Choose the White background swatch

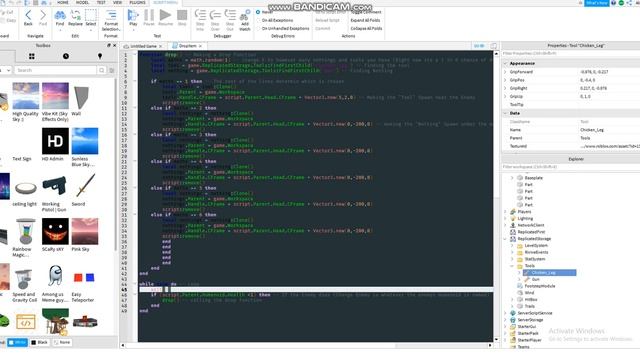click(18, 342)
